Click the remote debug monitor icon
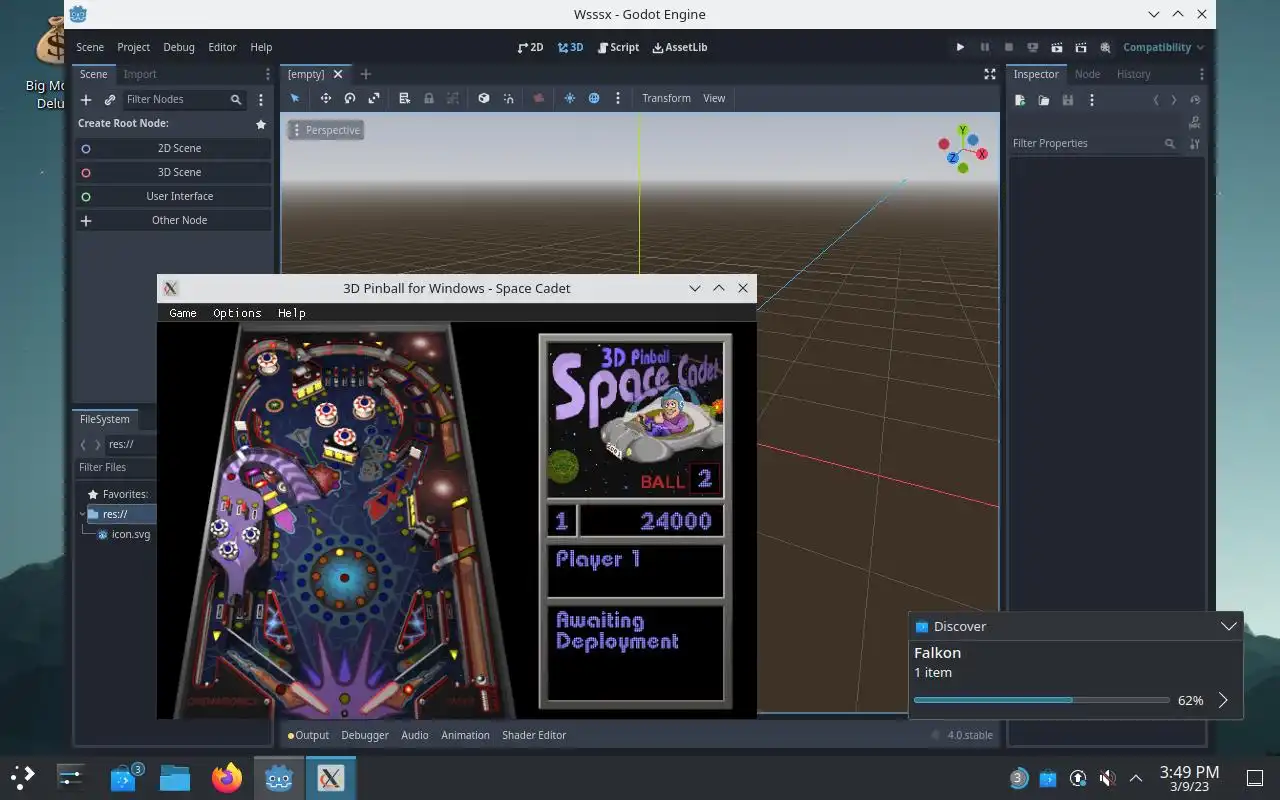 (1033, 47)
